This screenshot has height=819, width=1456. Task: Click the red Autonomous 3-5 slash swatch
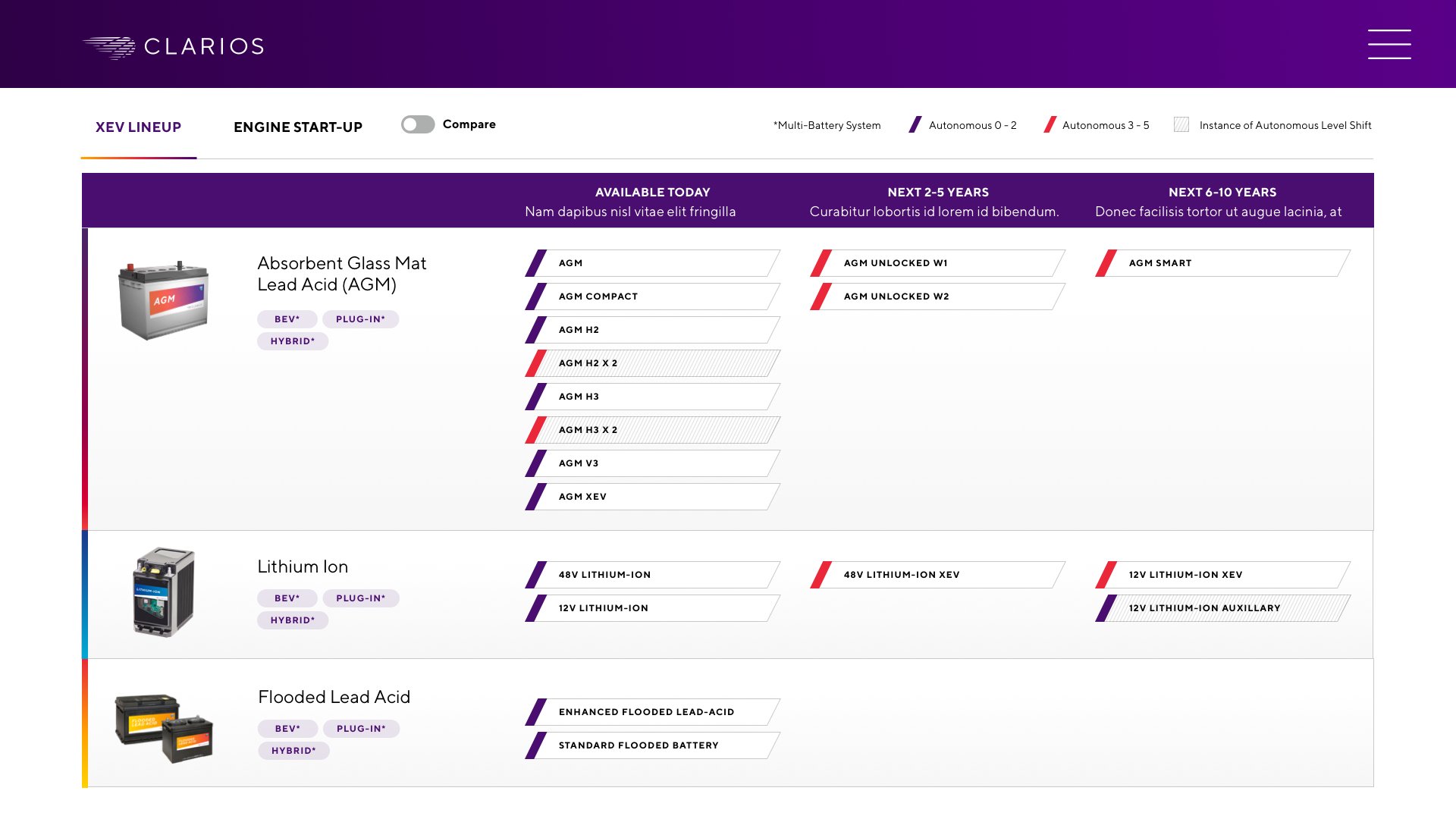1050,125
